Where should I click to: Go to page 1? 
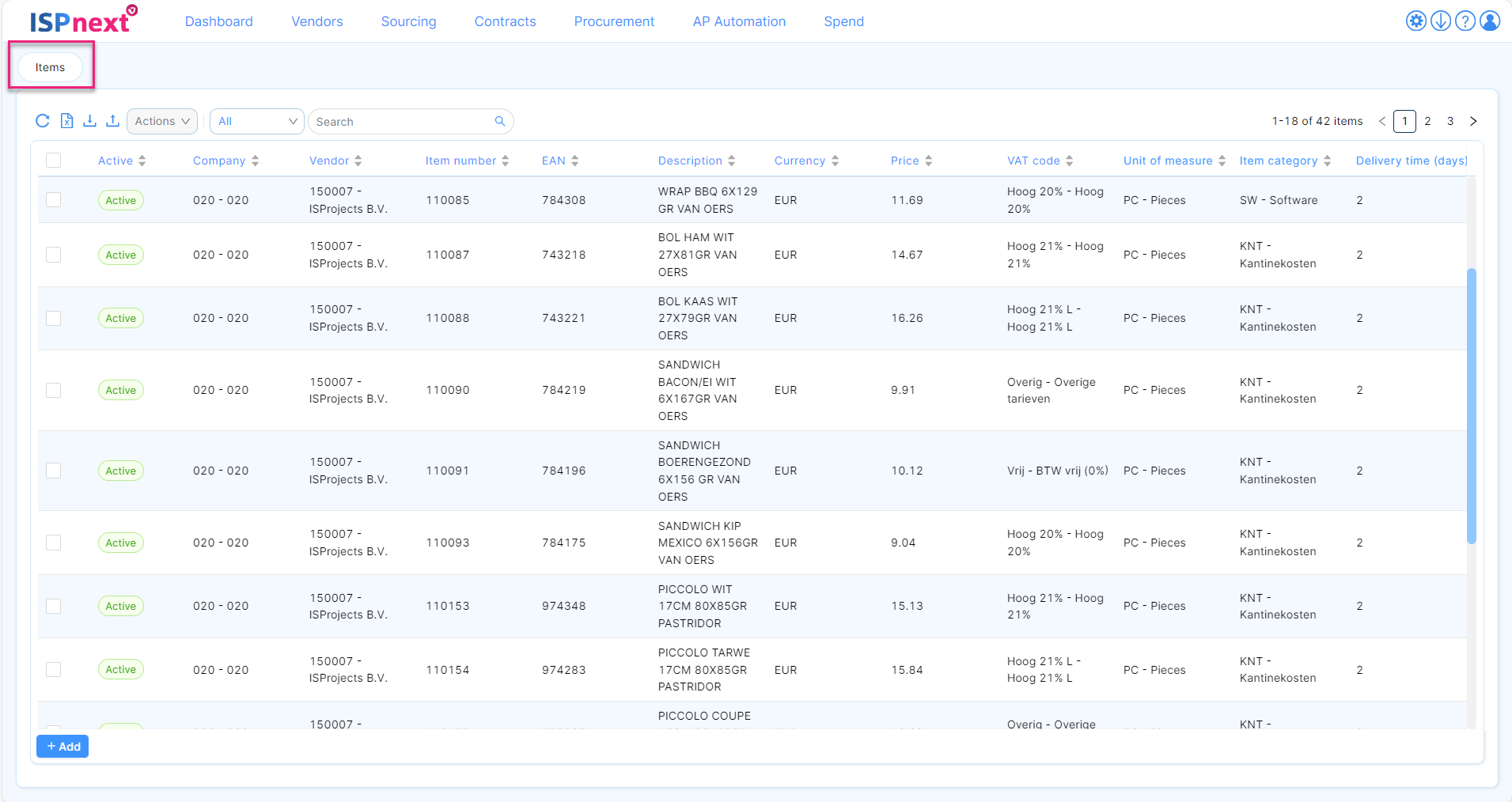coord(1404,121)
